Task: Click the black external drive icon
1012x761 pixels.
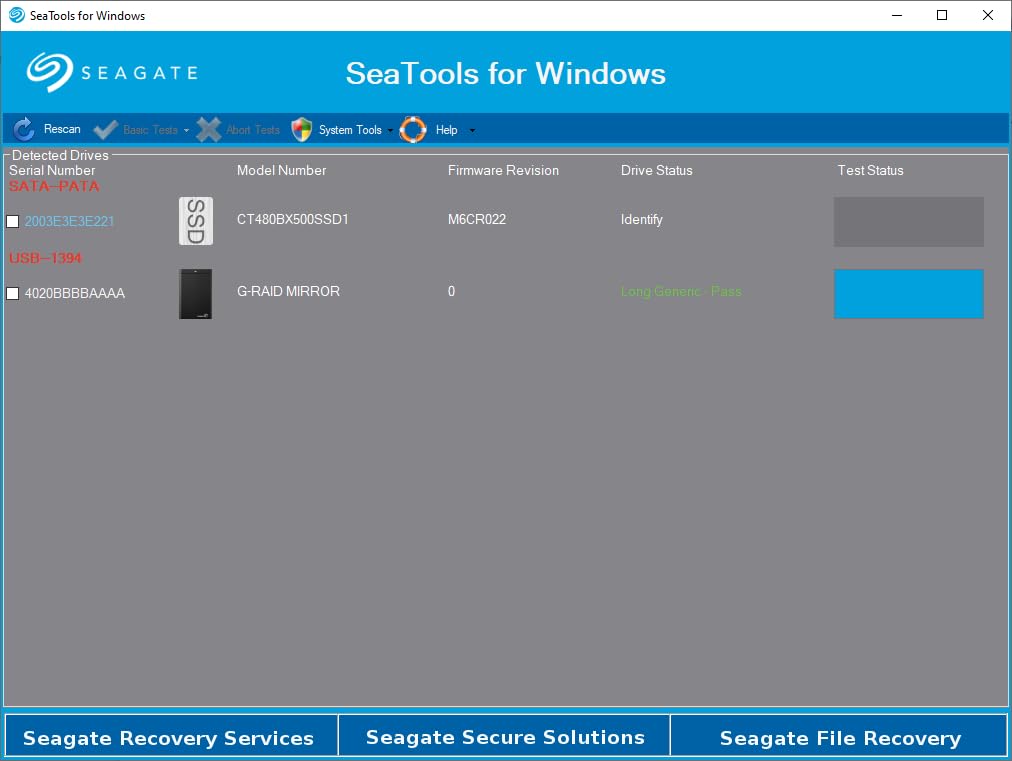Action: [196, 294]
